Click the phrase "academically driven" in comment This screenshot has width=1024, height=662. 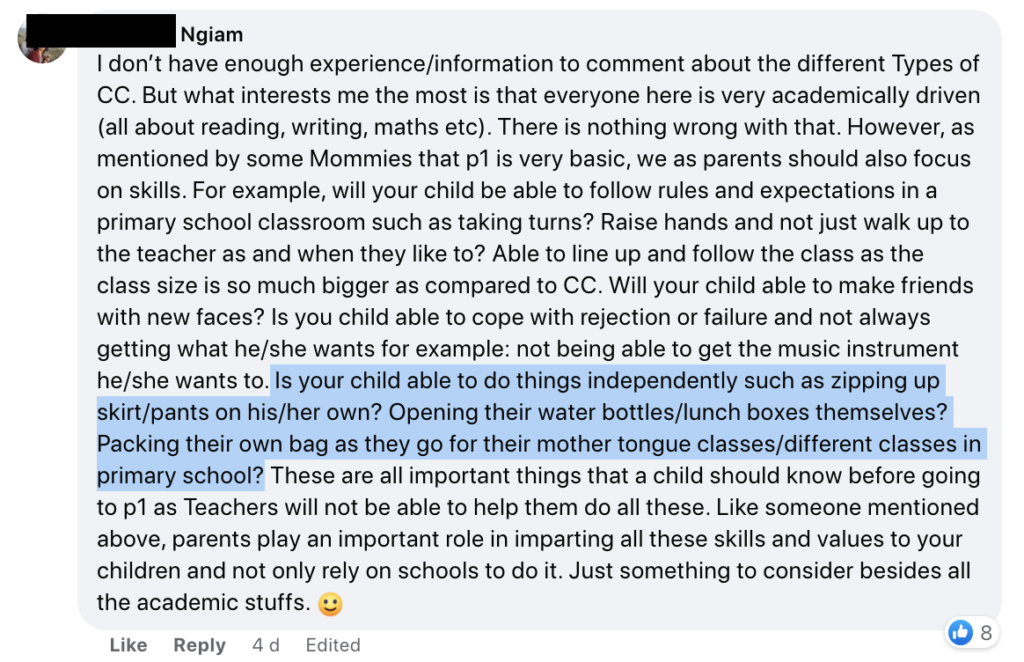pos(876,95)
